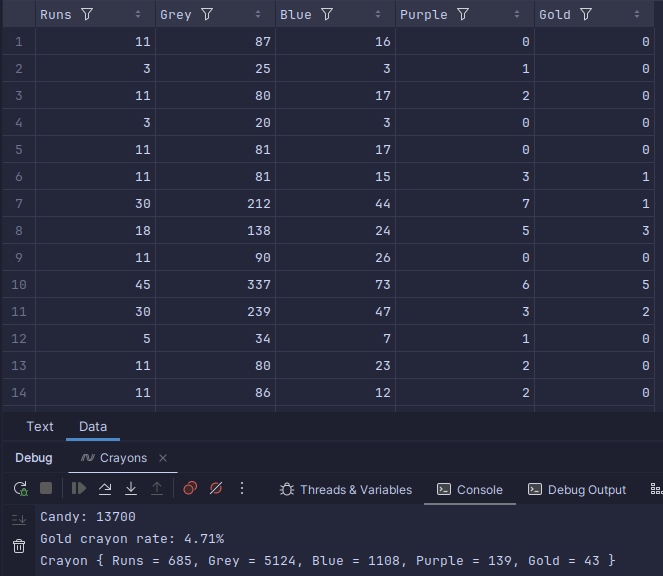
Task: Resume program execution
Action: click(x=79, y=488)
